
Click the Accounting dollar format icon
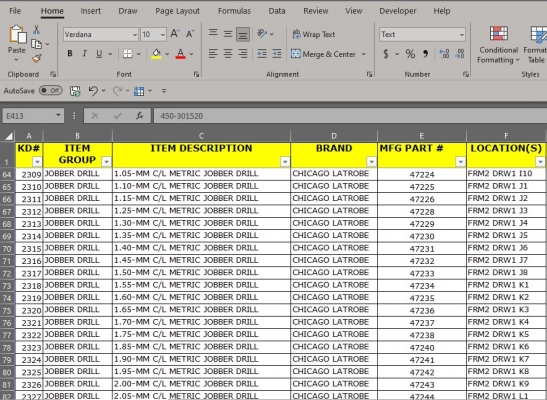(386, 54)
